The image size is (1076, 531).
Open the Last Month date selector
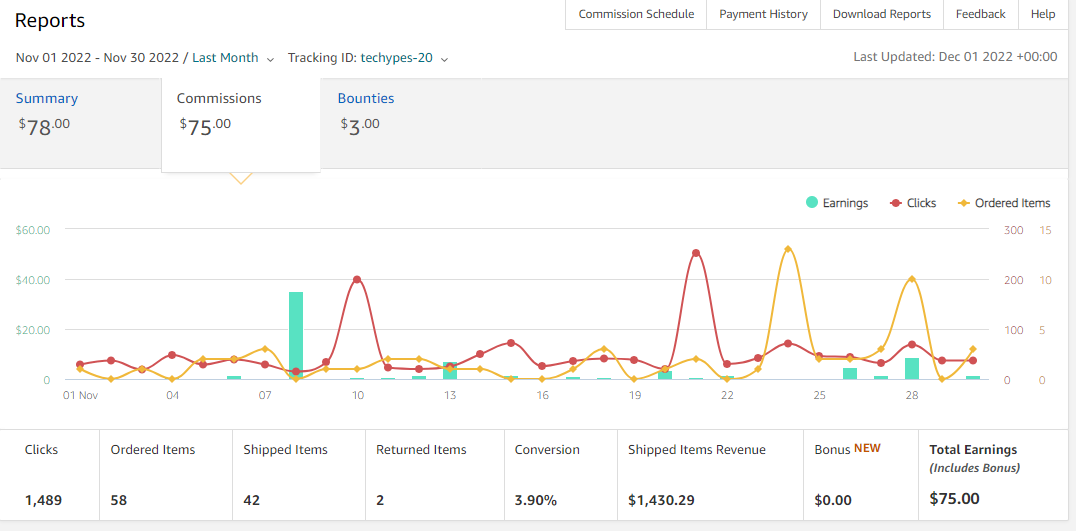point(225,58)
